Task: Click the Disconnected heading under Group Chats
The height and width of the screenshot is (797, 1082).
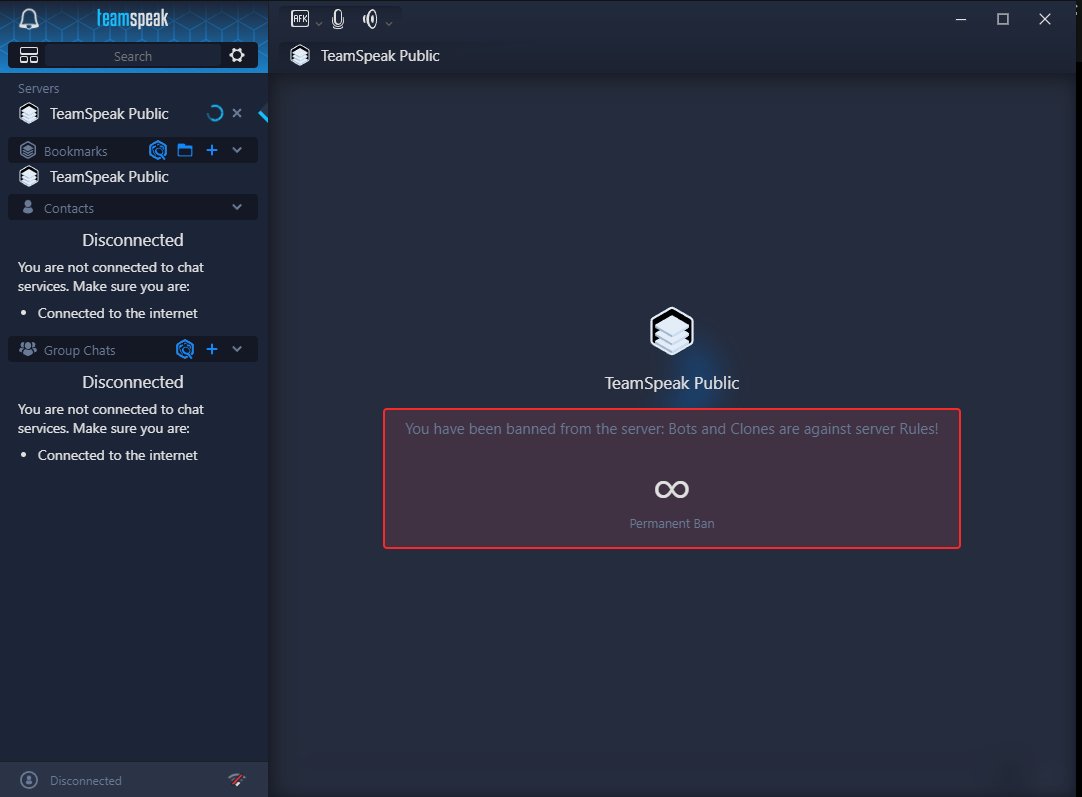Action: pyautogui.click(x=132, y=382)
